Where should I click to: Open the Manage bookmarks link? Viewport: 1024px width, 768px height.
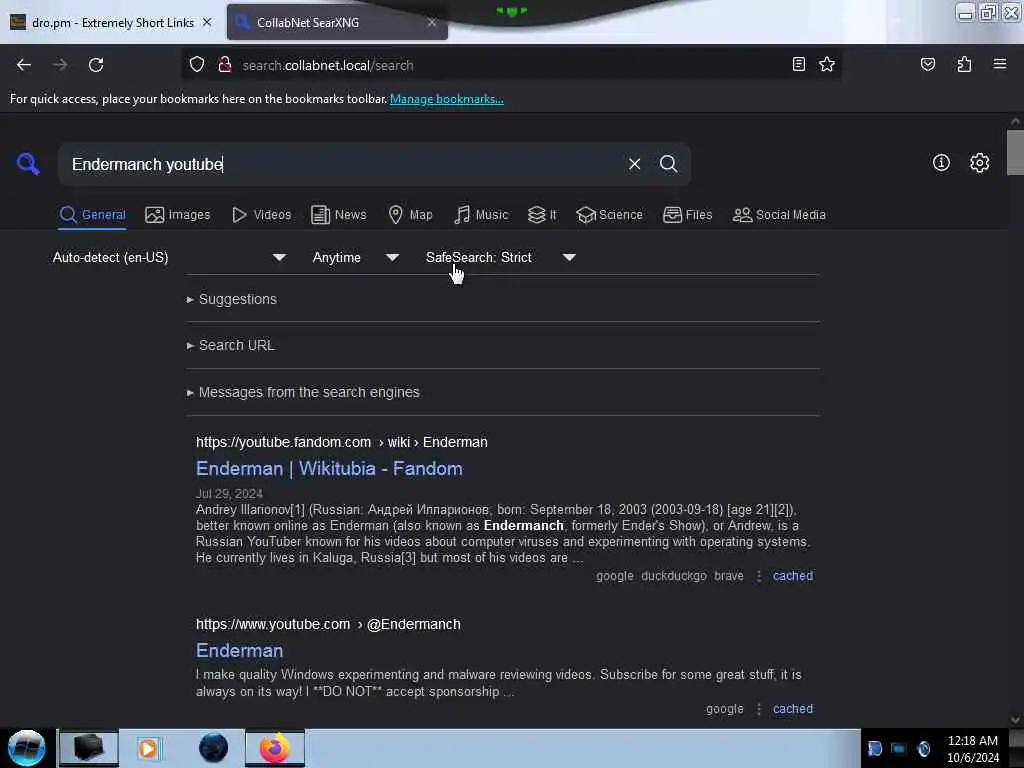[447, 99]
